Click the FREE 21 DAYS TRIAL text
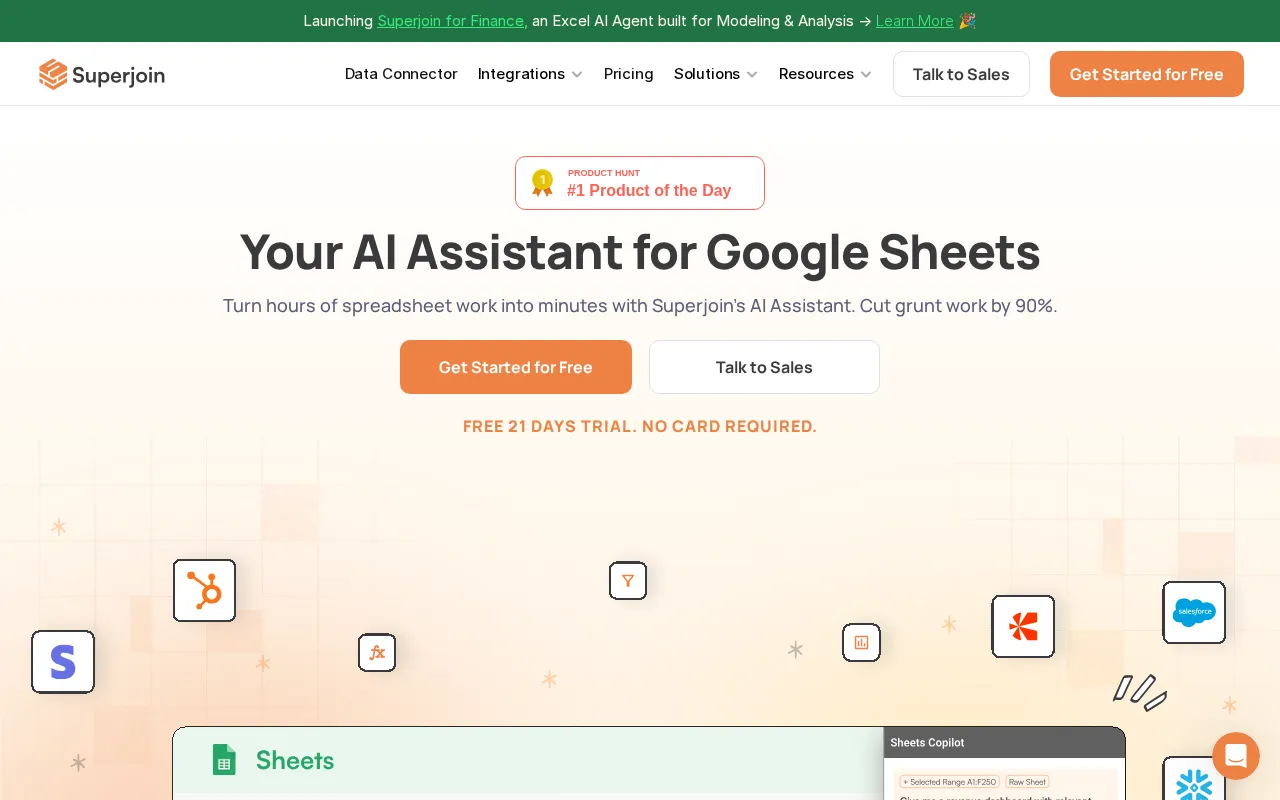The width and height of the screenshot is (1280, 800). [640, 426]
